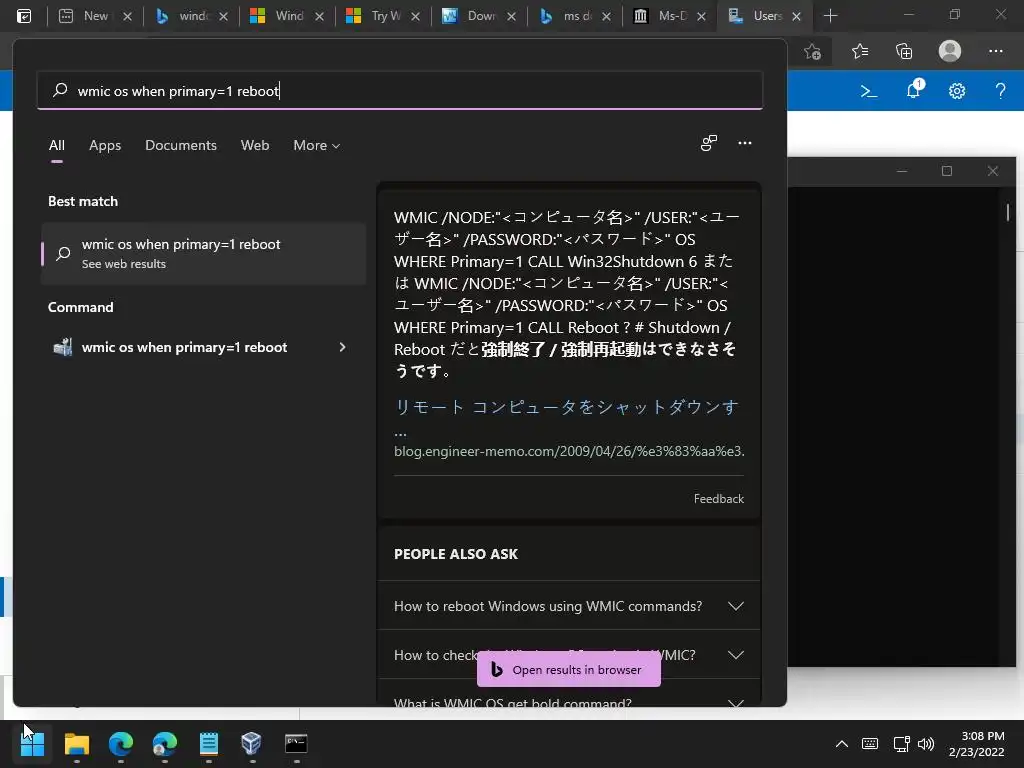Open help question mark icon
The height and width of the screenshot is (768, 1024).
(1000, 91)
